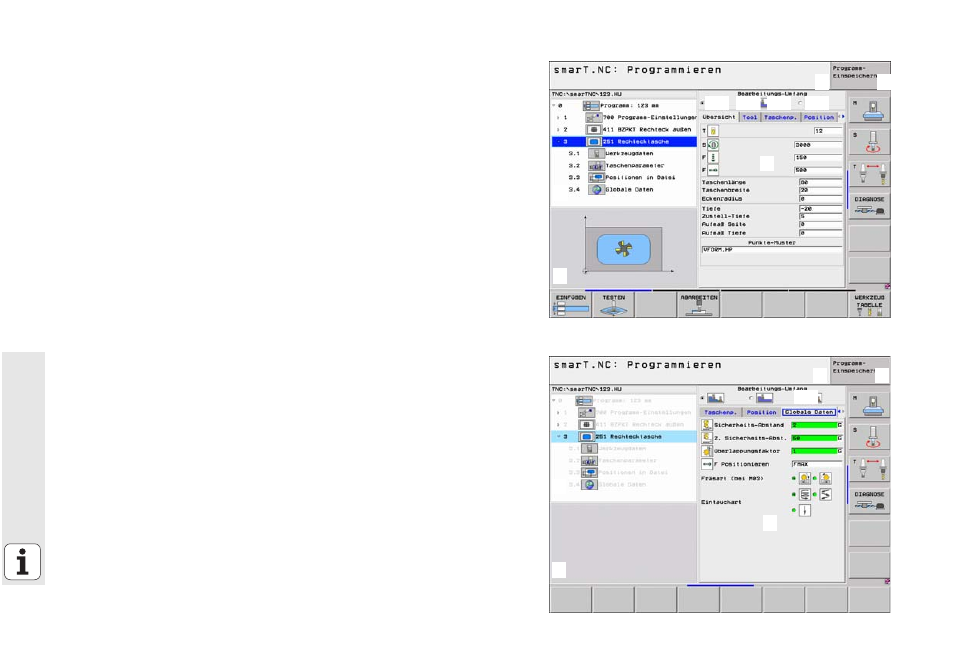
Task: Click the G button beside Überlappungsfaktor
Action: (840, 451)
